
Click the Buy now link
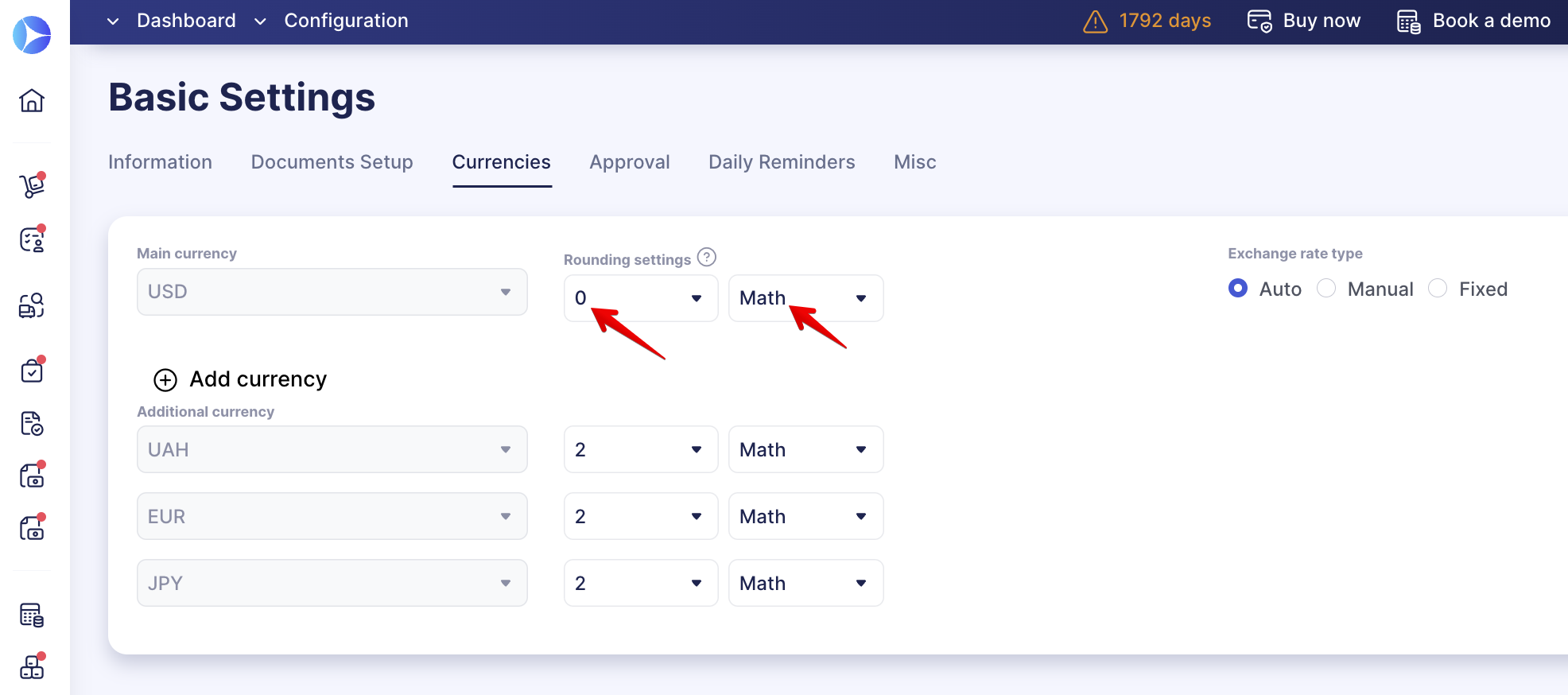(x=1304, y=21)
